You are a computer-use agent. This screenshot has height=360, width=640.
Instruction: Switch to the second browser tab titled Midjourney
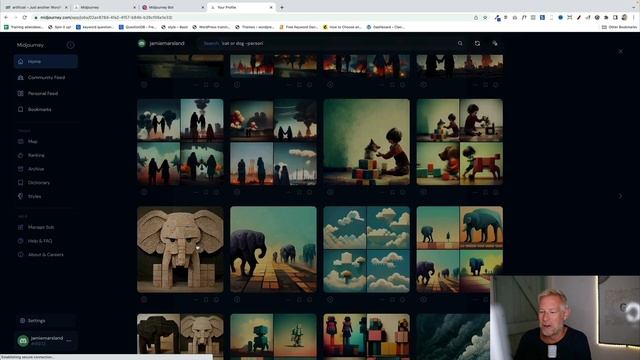[x=104, y=7]
